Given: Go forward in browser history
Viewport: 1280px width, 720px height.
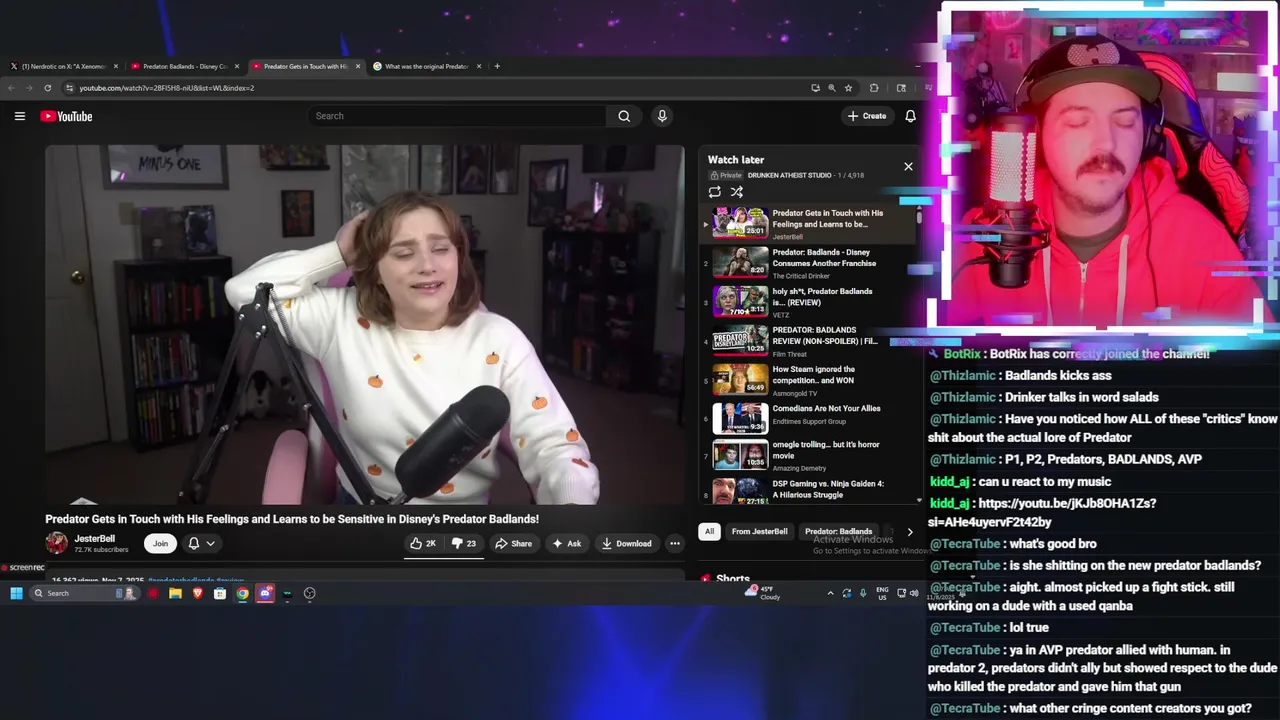Looking at the screenshot, I should 29,88.
